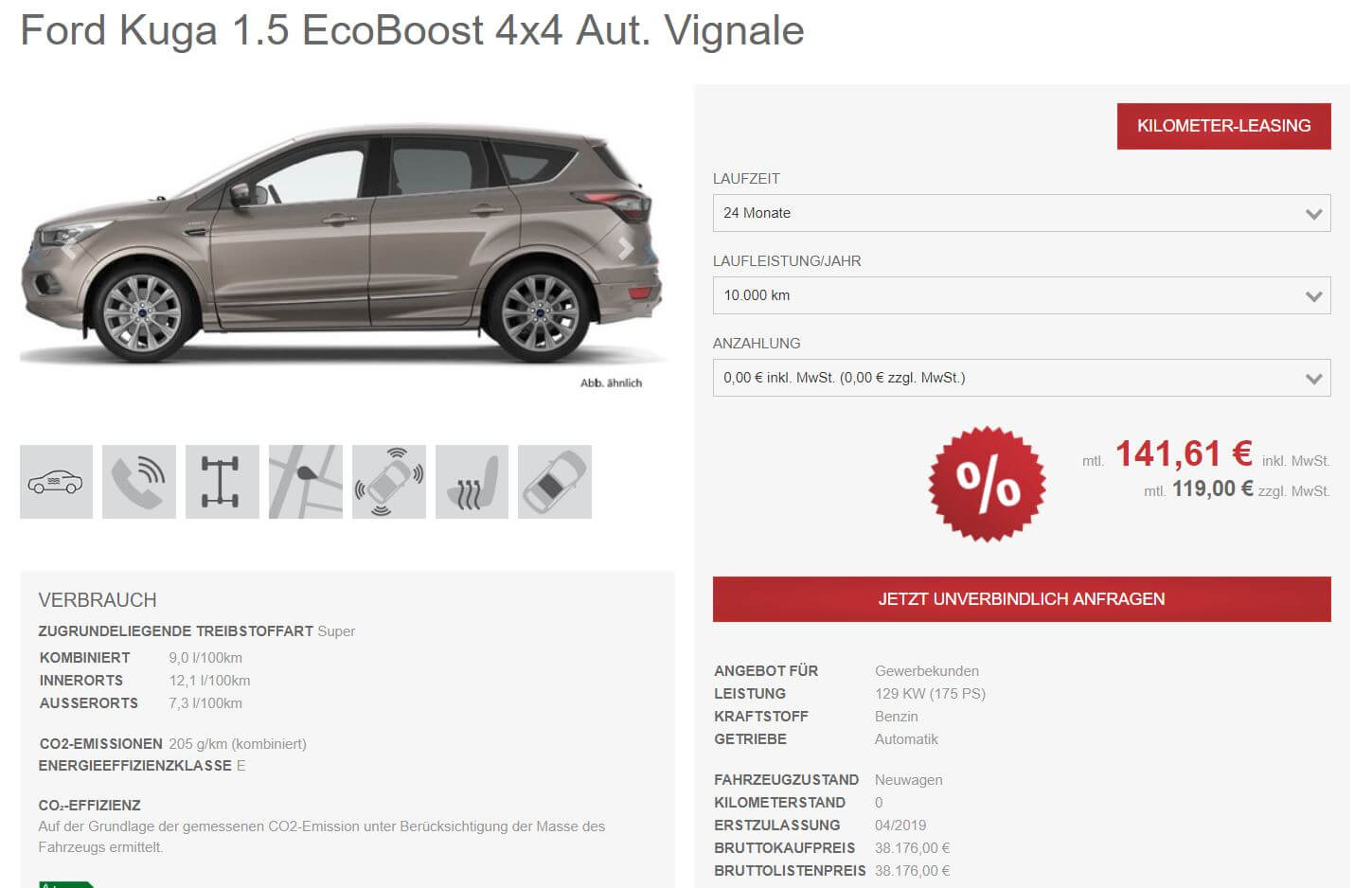The image size is (1372, 888).
Task: Show next car image with right arrow
Action: pyautogui.click(x=625, y=248)
